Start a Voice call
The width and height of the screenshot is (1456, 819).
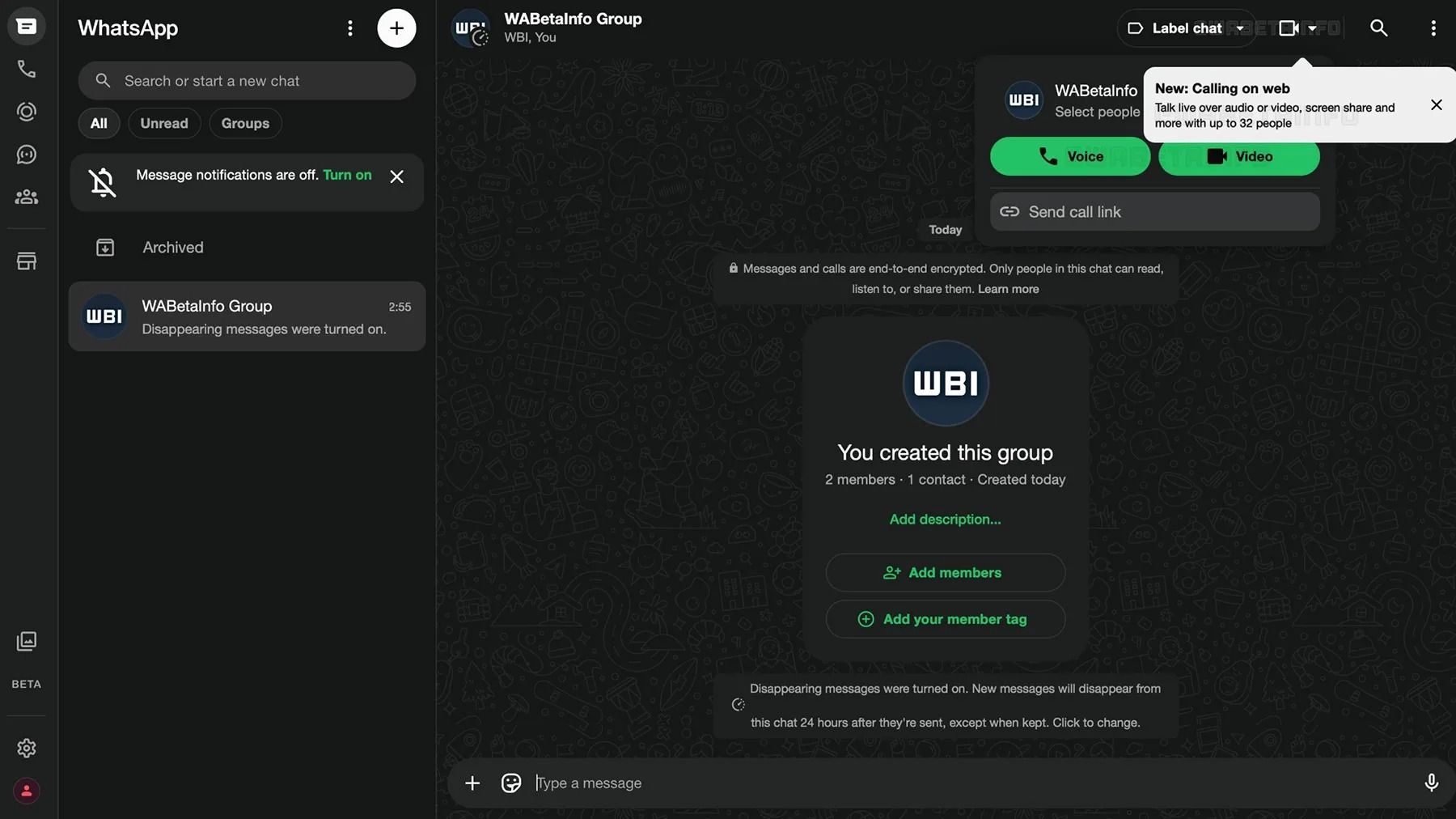(x=1070, y=156)
